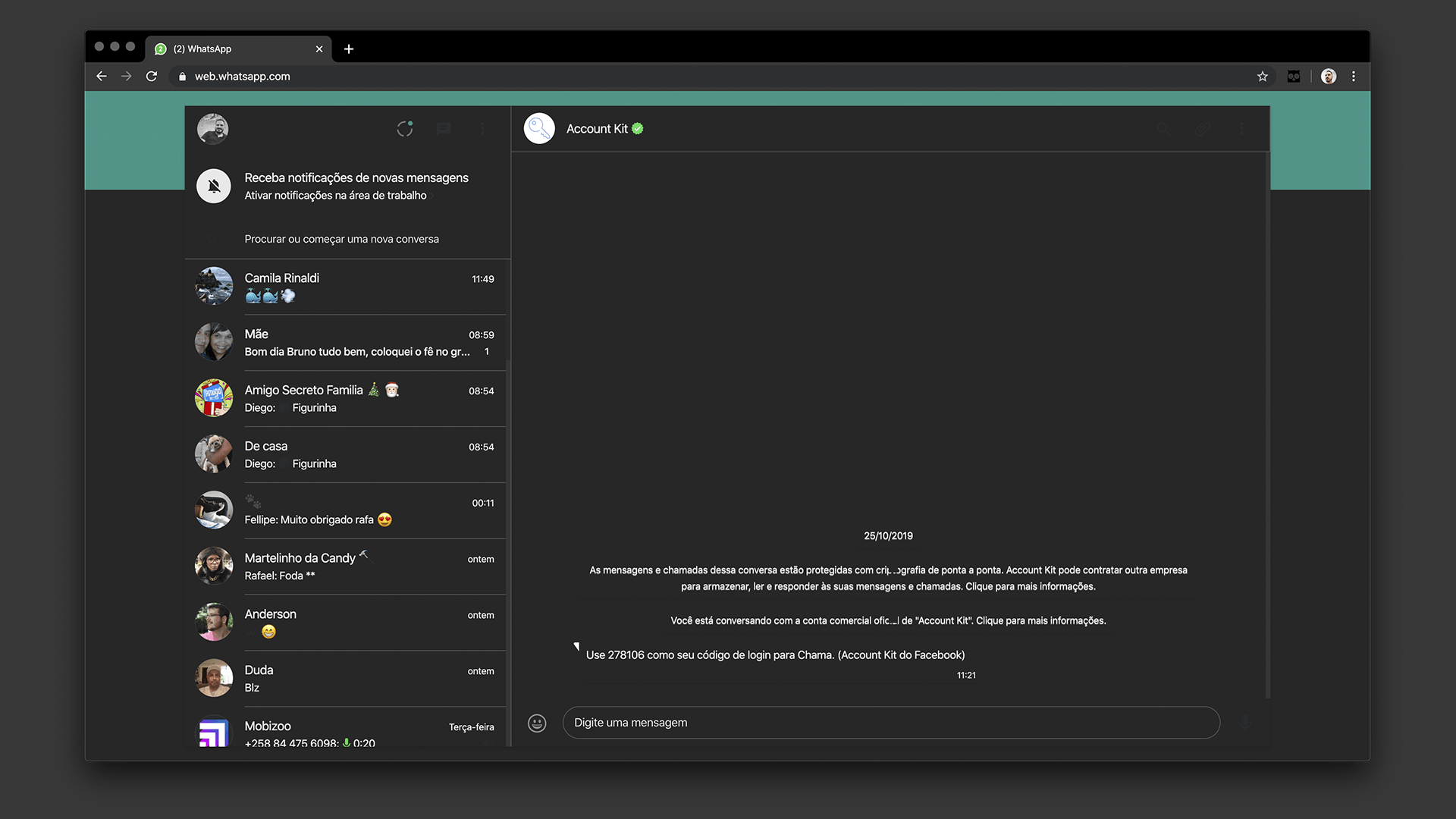Viewport: 1456px width, 819px height.
Task: Reload the WhatsApp page
Action: pos(152,77)
